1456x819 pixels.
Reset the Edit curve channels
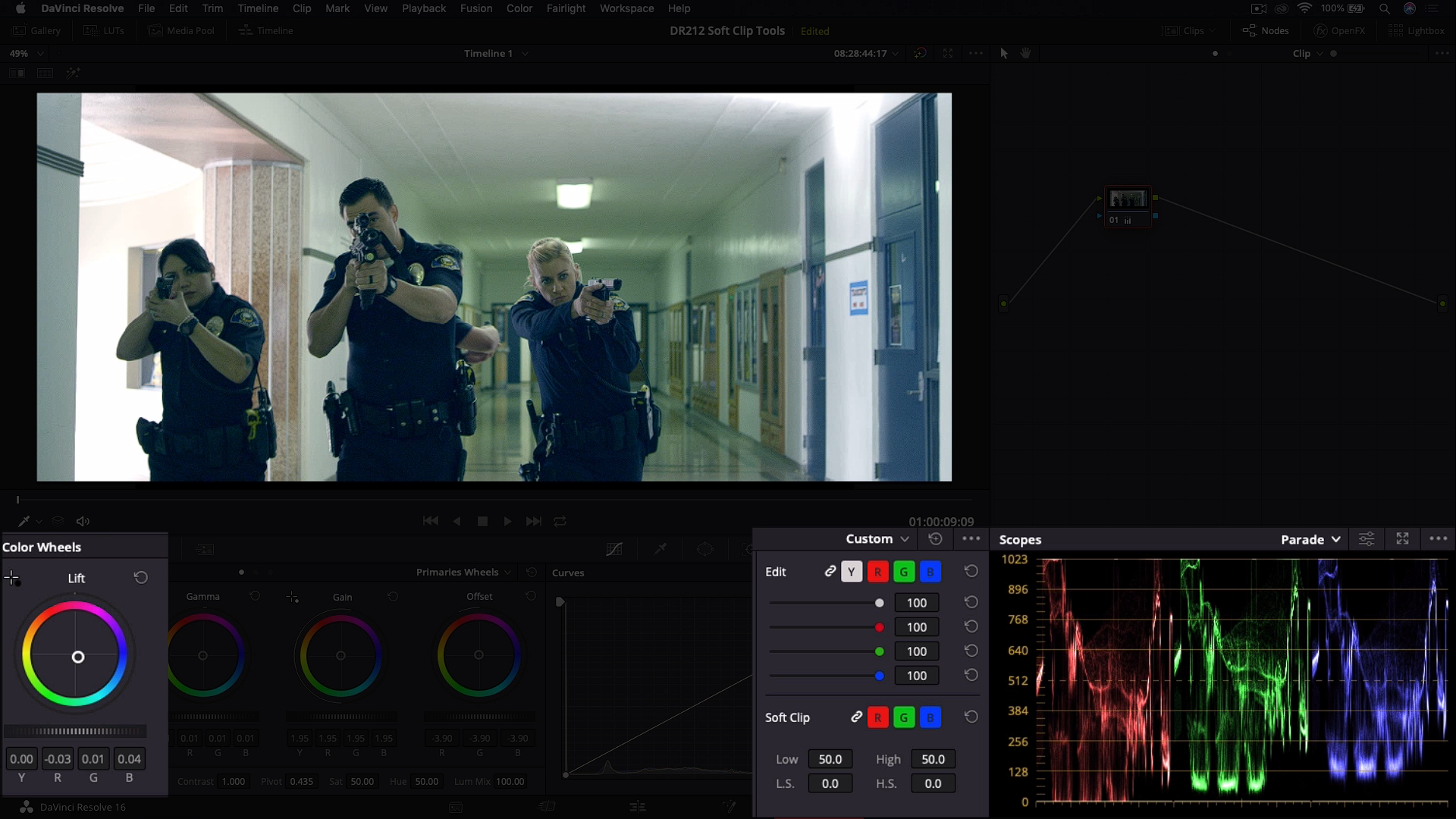coord(971,571)
